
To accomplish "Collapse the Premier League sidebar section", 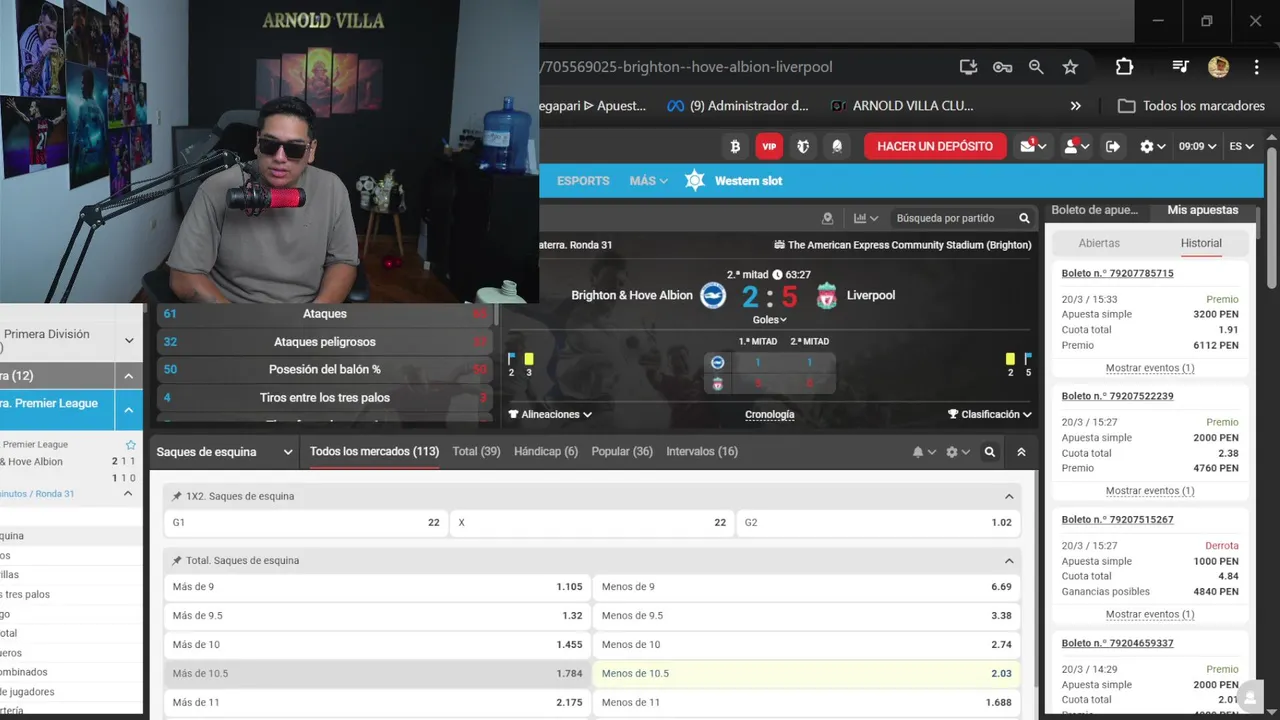I will click(x=129, y=409).
